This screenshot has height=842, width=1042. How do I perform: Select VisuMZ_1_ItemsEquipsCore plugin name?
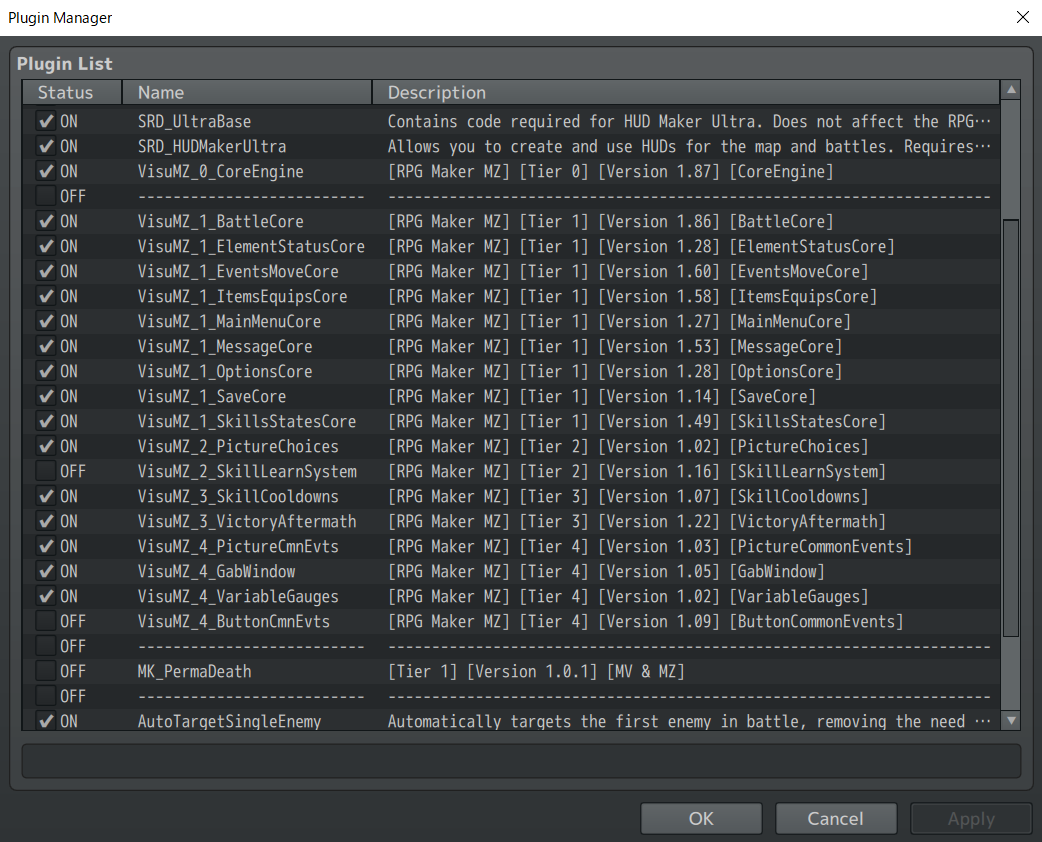[243, 296]
